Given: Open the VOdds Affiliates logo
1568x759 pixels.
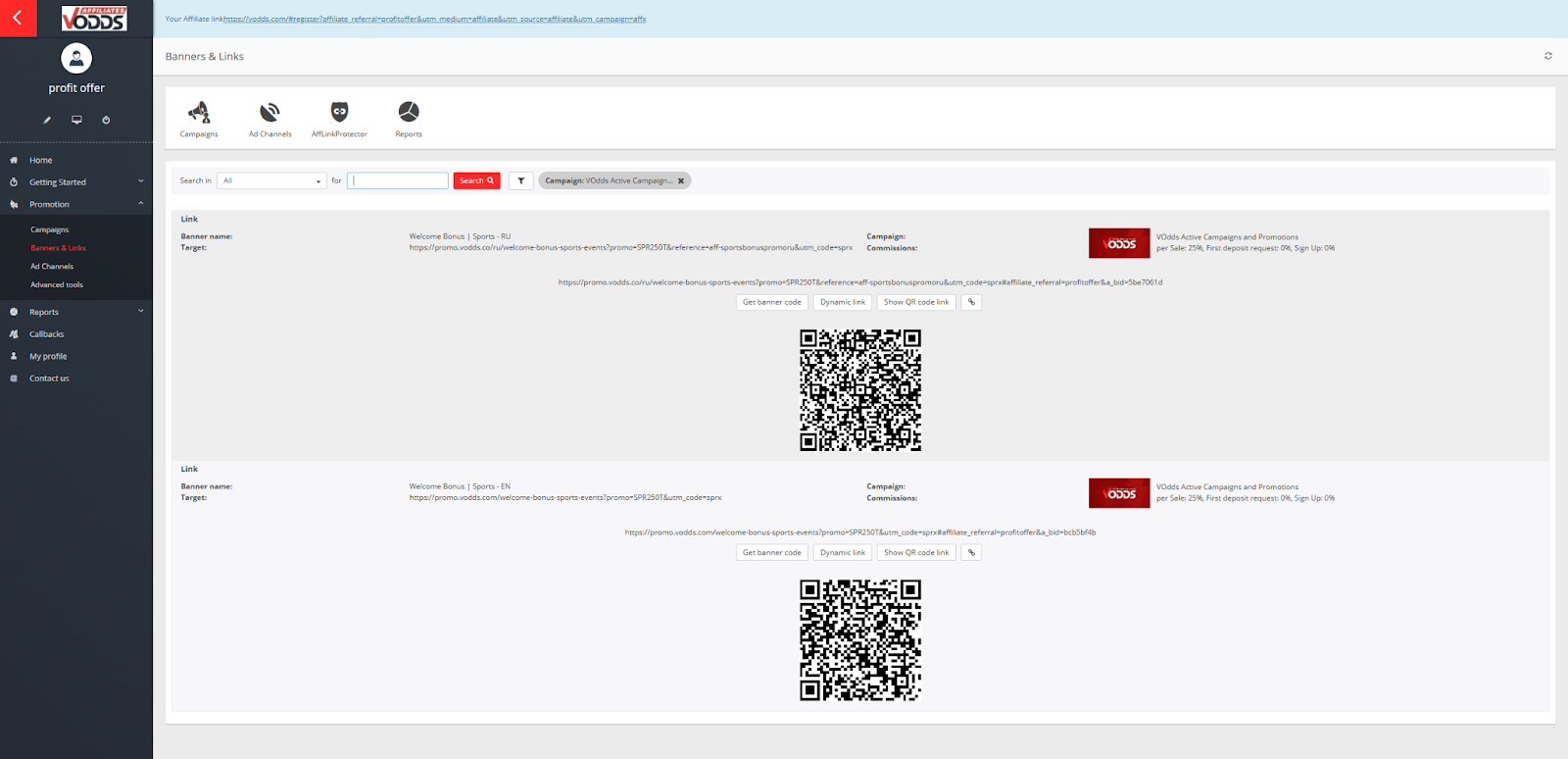Looking at the screenshot, I should point(94,18).
